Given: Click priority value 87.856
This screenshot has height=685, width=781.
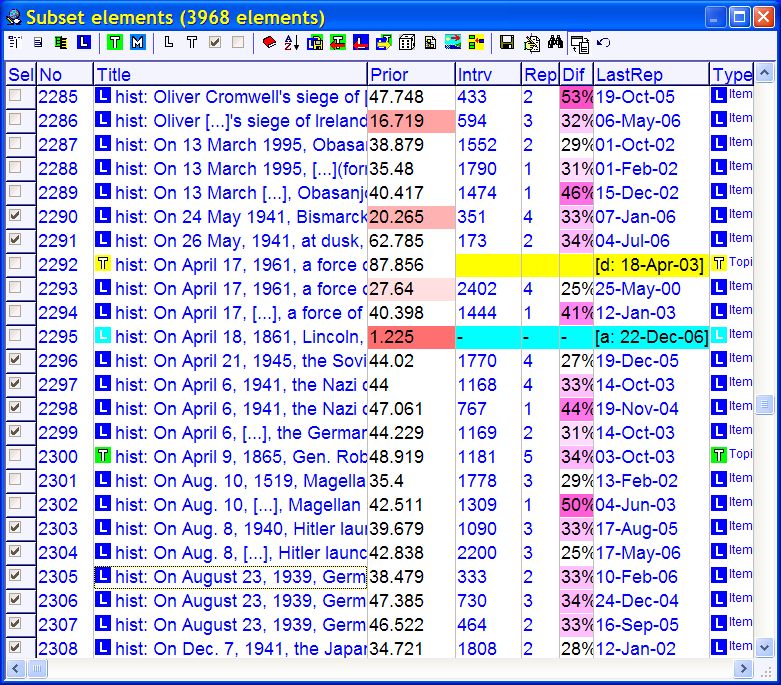Looking at the screenshot, I should 396,265.
